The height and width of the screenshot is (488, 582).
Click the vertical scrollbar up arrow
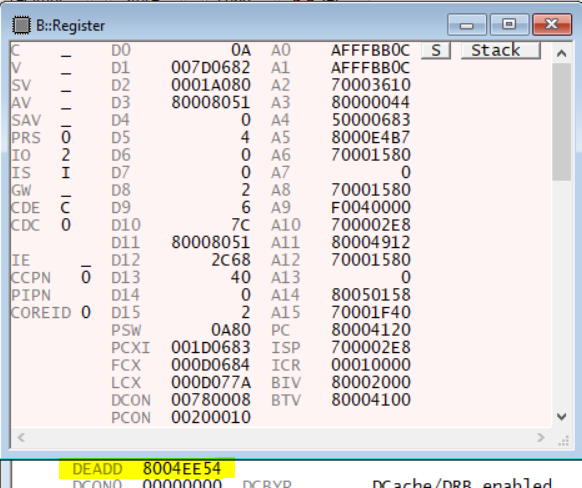point(561,53)
